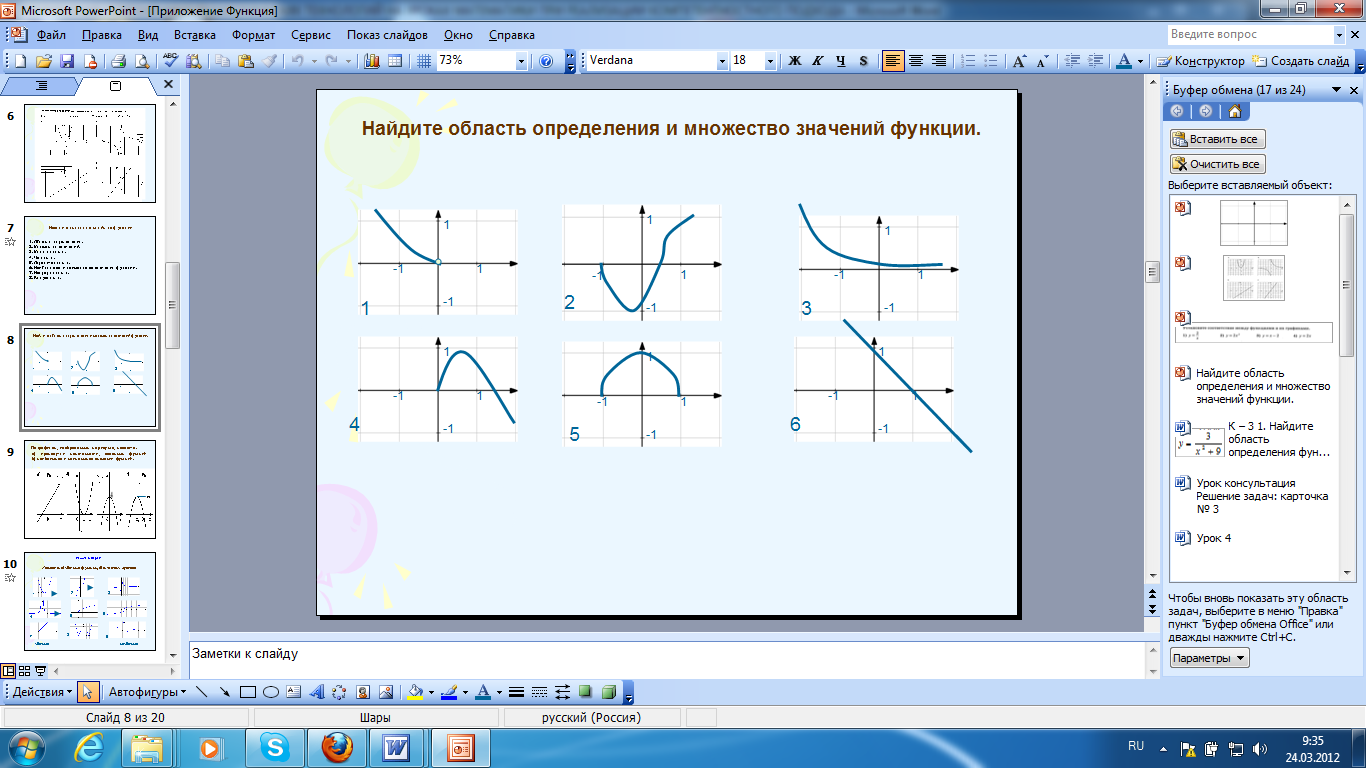
Task: Toggle bold (Ж) formatting
Action: 795,61
